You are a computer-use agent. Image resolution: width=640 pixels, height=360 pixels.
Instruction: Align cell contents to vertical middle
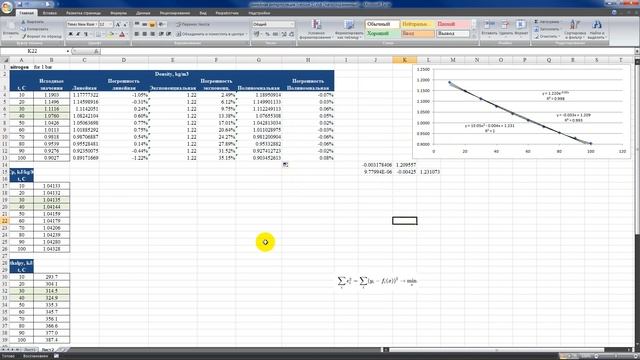pyautogui.click(x=144, y=24)
